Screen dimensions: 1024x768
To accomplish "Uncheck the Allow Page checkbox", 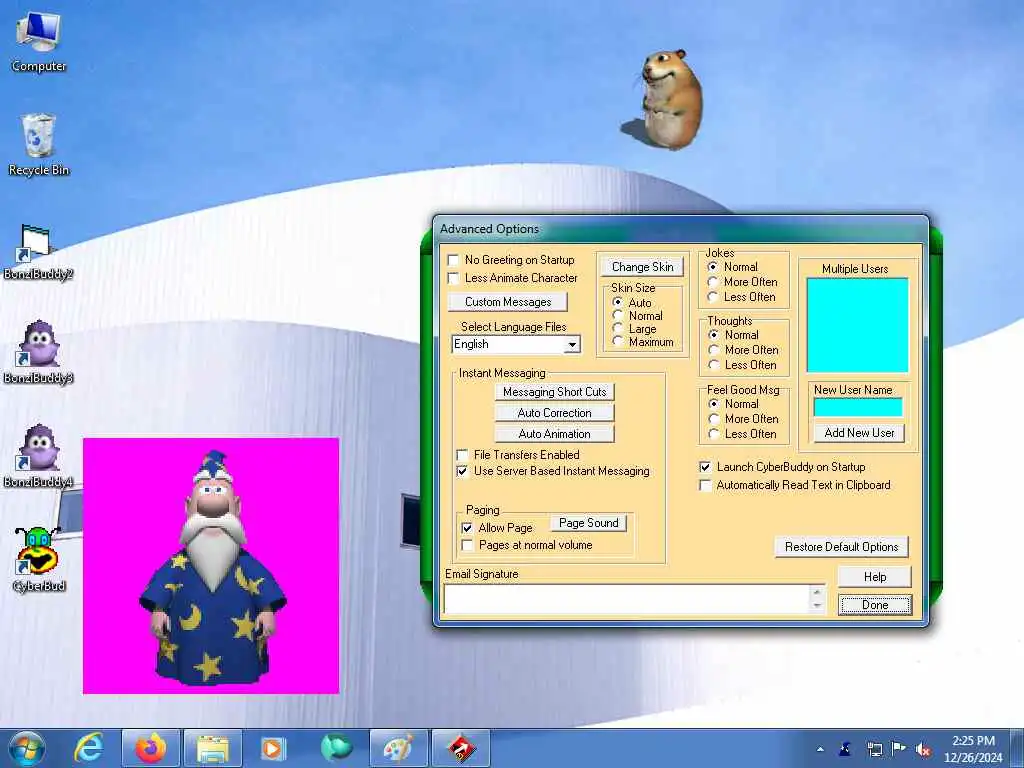I will (468, 528).
